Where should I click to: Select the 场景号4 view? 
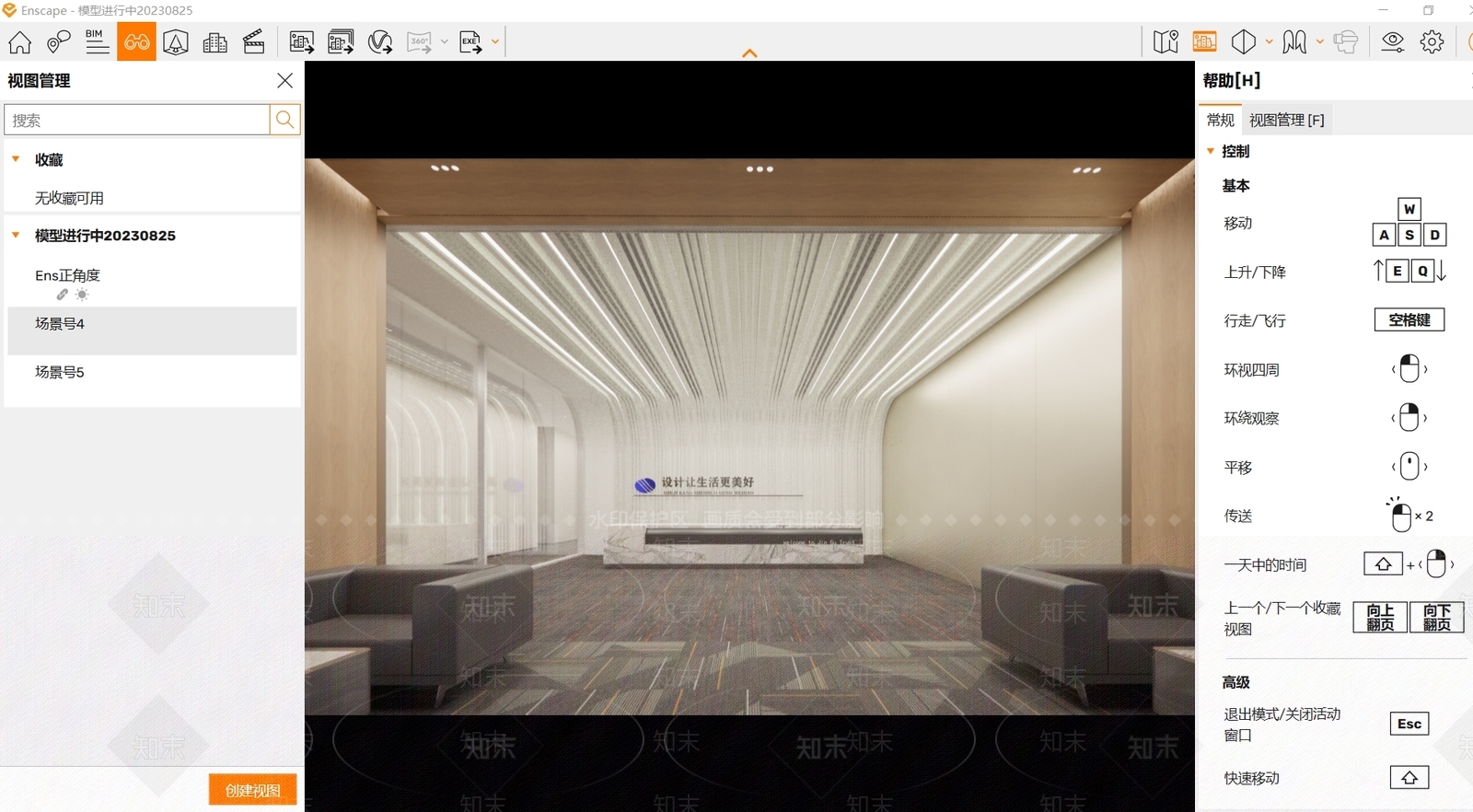152,331
